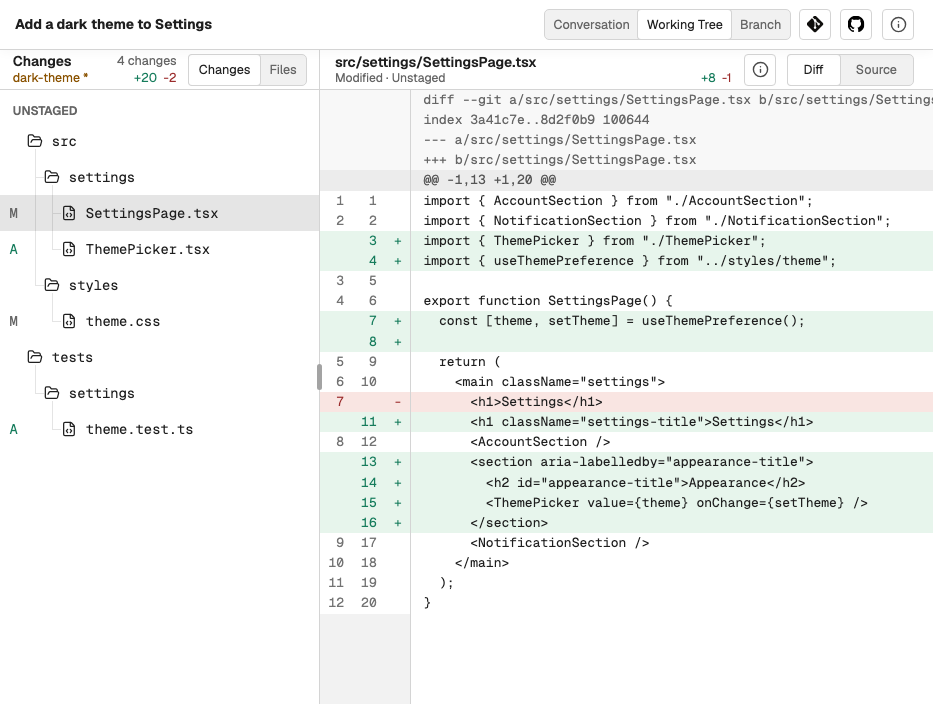Click the tests folder icon
The height and width of the screenshot is (704, 933).
35,357
